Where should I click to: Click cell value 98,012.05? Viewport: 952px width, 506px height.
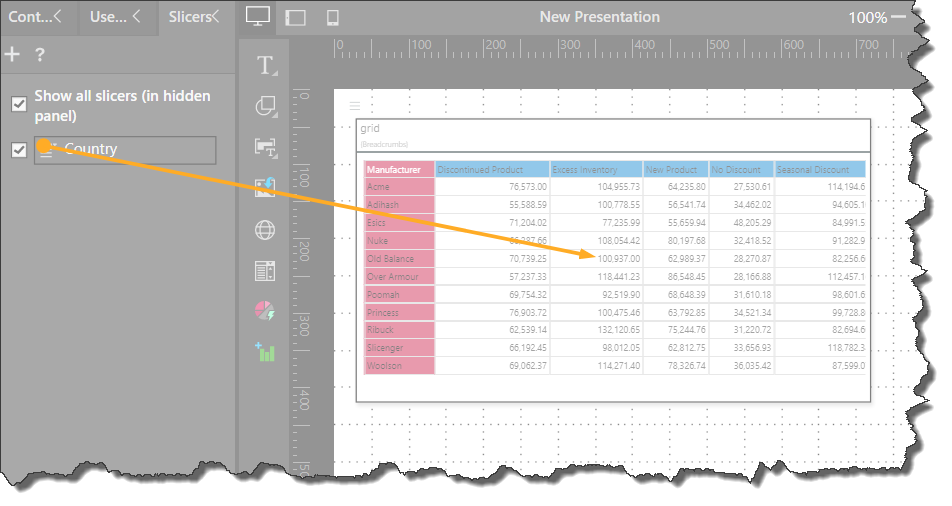[621, 347]
